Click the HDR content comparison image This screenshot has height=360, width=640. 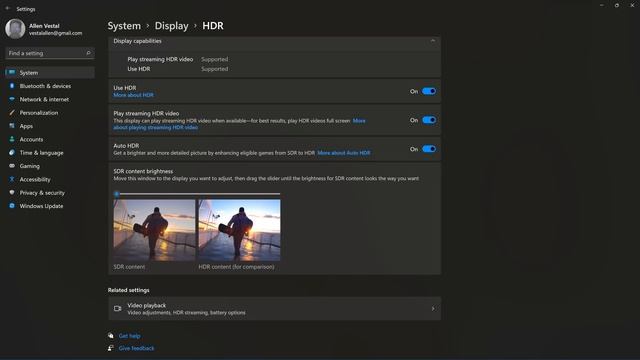point(240,230)
